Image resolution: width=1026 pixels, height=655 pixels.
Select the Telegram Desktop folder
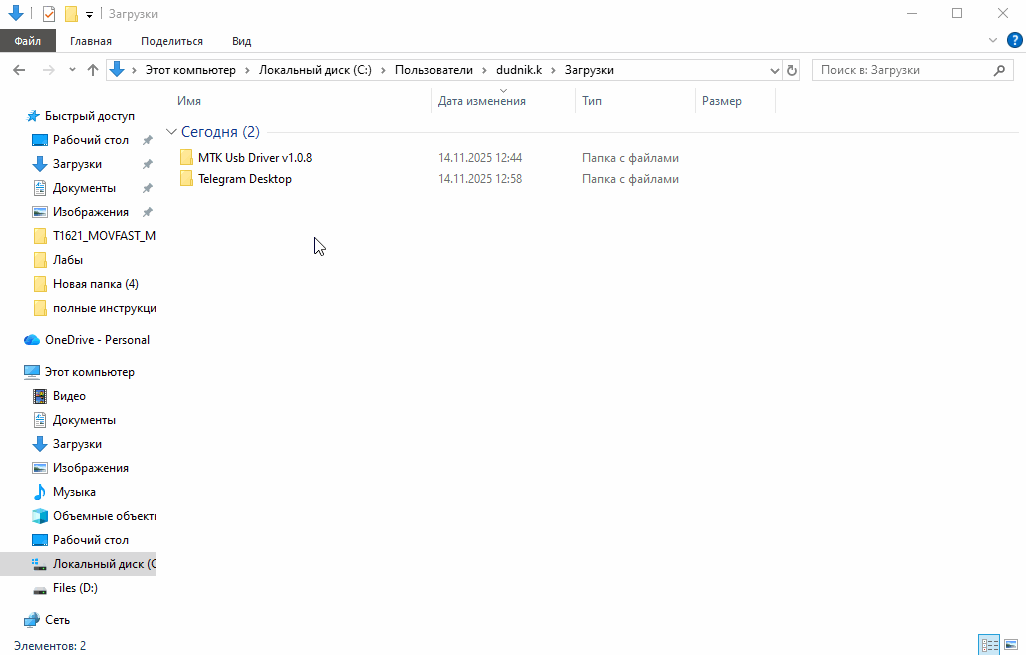pyautogui.click(x=244, y=179)
